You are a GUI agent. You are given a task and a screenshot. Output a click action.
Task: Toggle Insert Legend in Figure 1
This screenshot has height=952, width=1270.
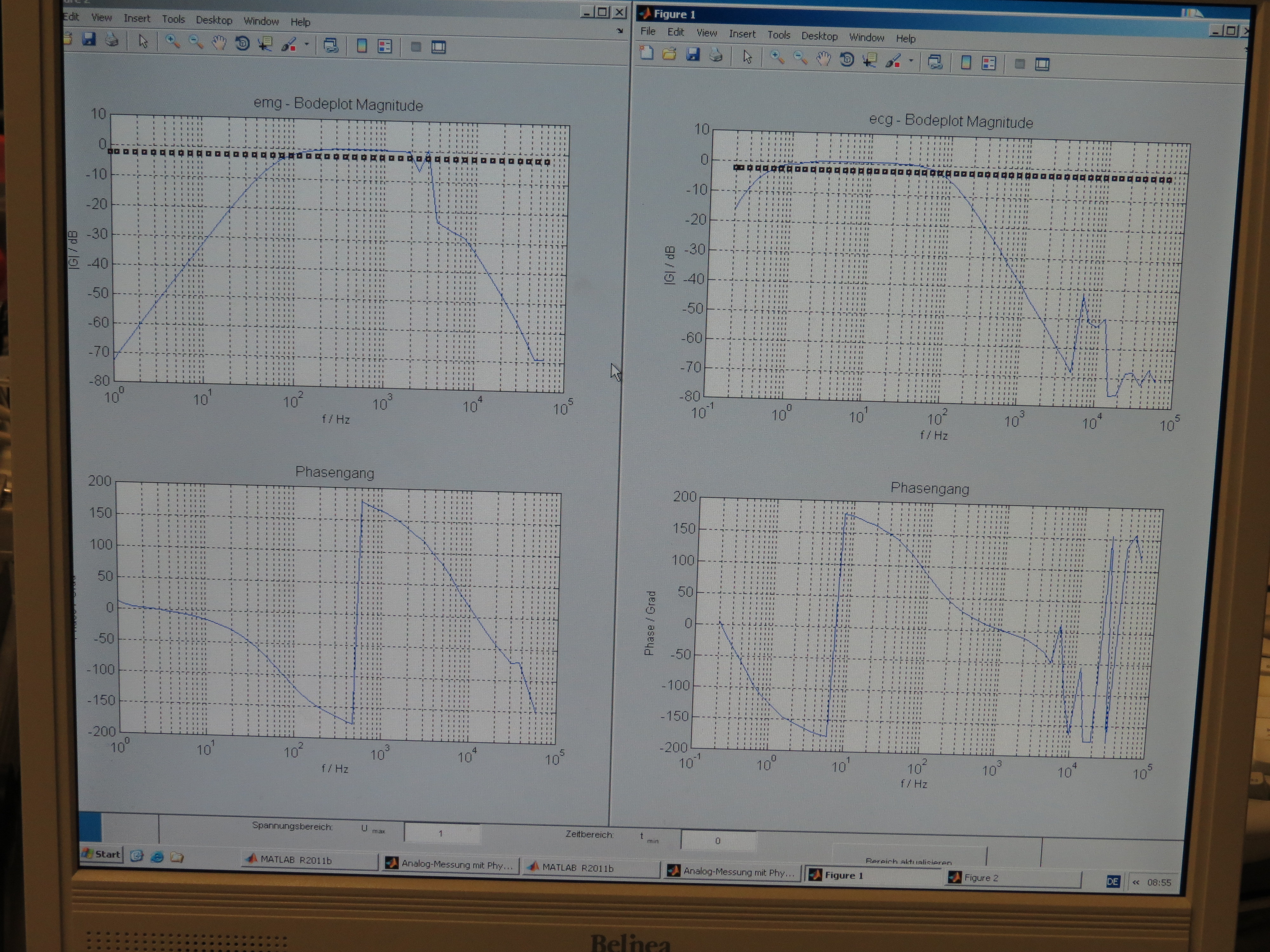pos(989,63)
